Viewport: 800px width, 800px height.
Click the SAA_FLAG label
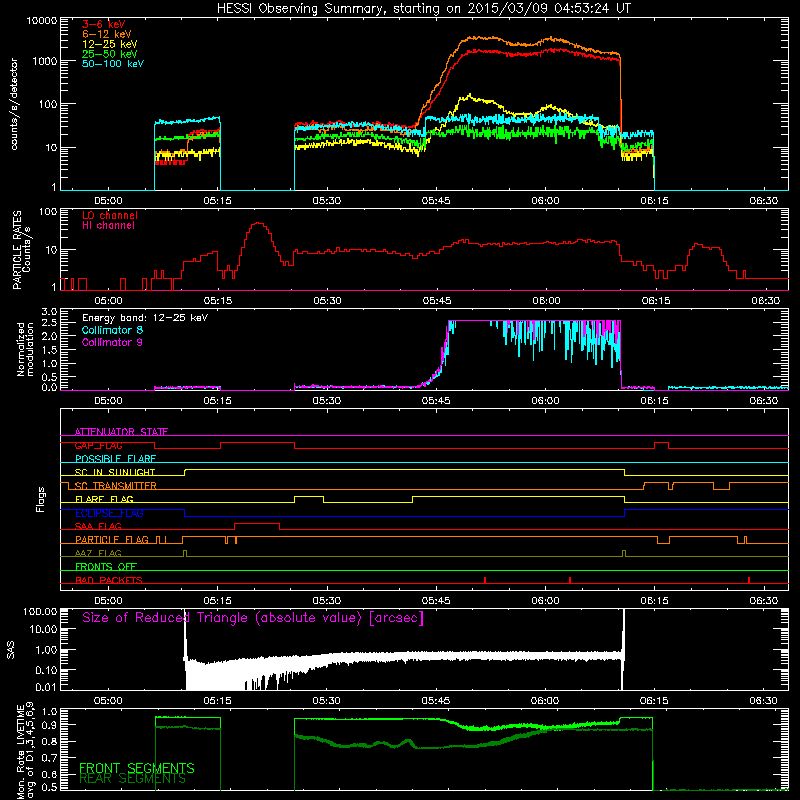coord(98,526)
